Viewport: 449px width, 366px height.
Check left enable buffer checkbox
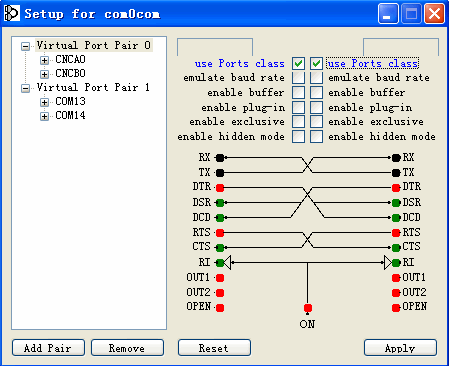pyautogui.click(x=298, y=92)
